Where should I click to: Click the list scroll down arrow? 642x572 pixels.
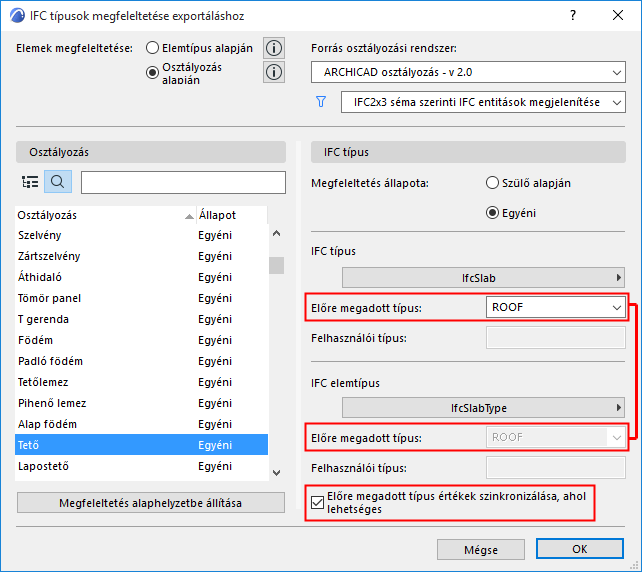click(277, 473)
